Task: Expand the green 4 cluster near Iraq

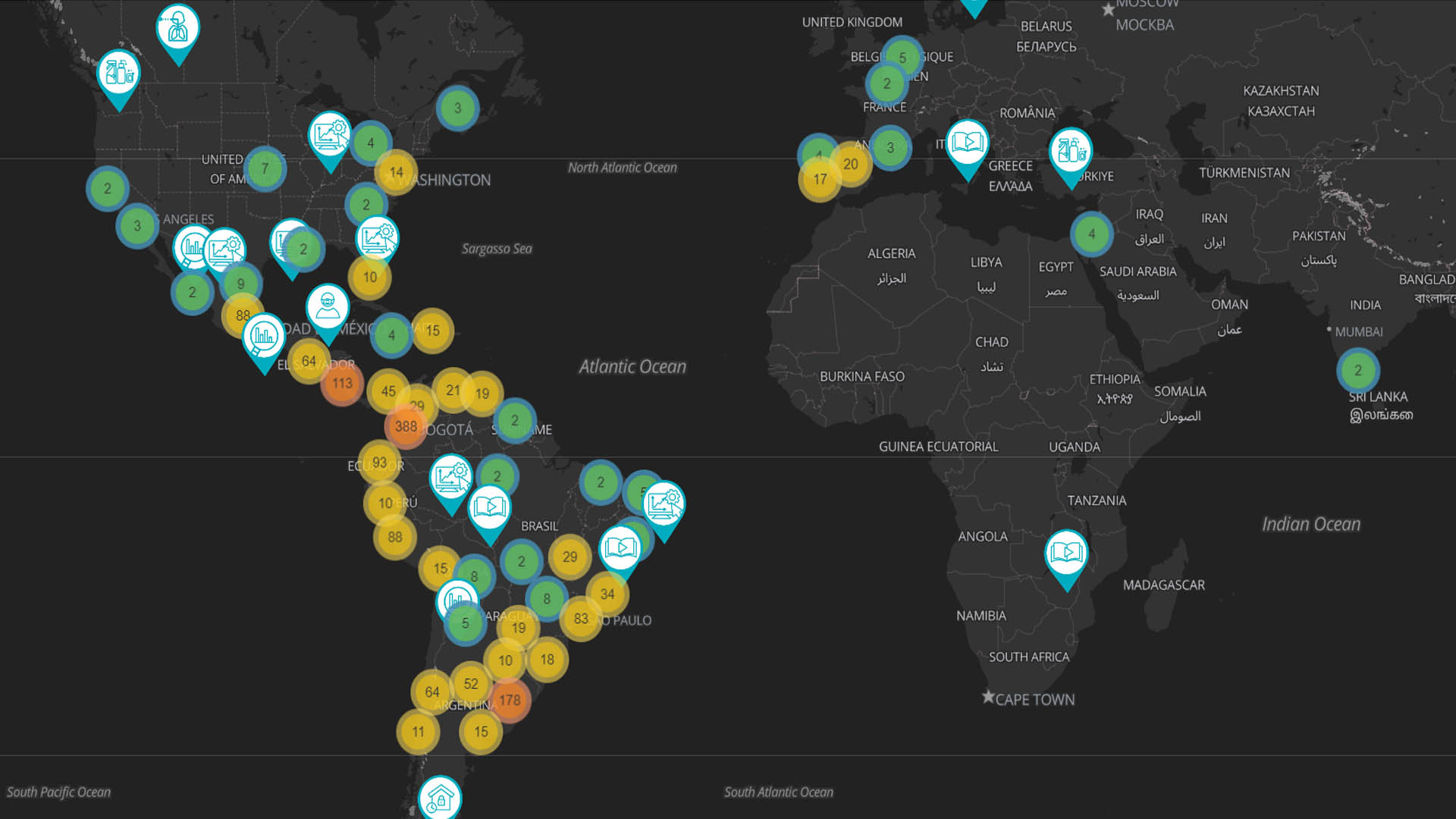Action: tap(1091, 234)
